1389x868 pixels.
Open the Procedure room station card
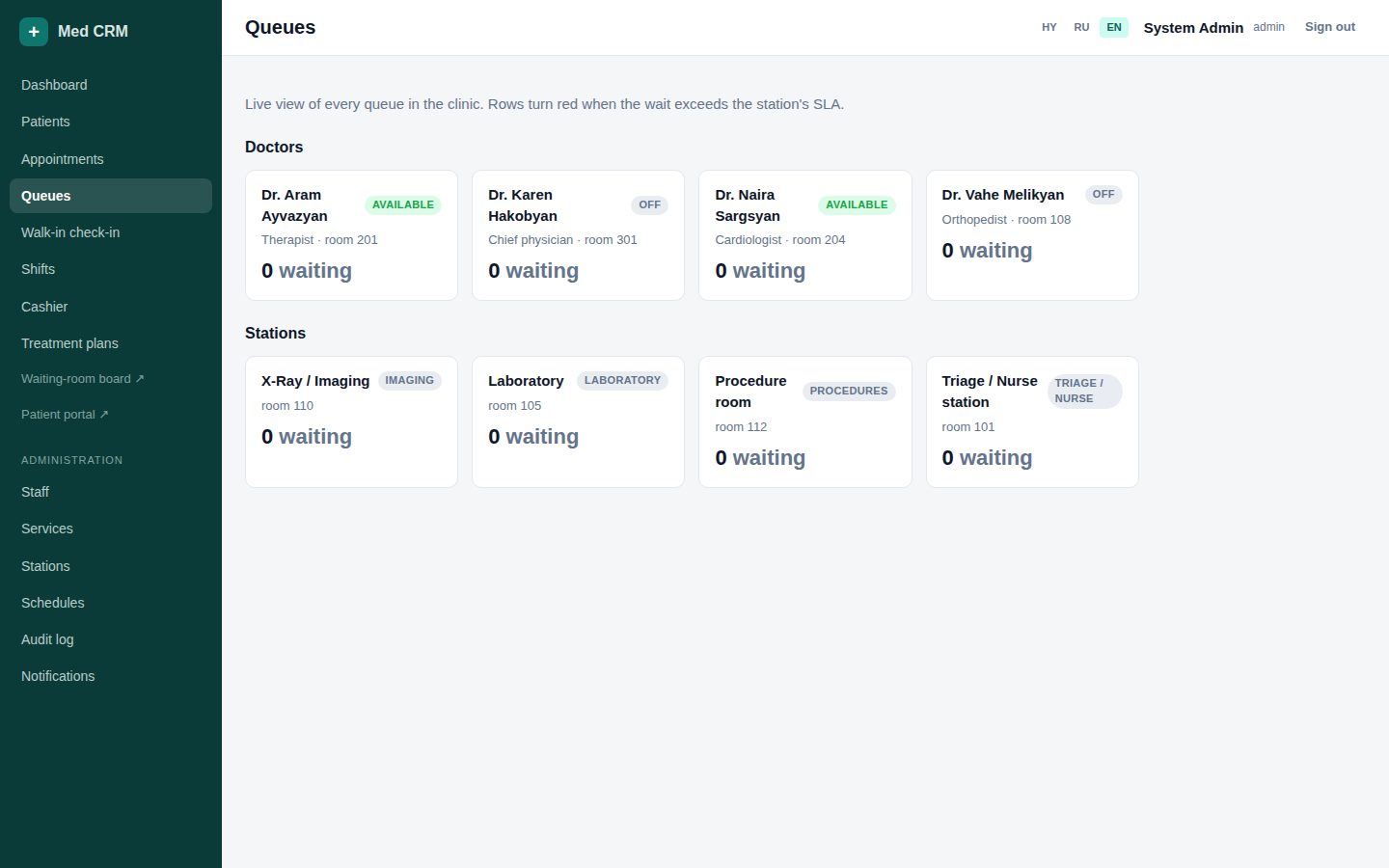pyautogui.click(x=805, y=421)
